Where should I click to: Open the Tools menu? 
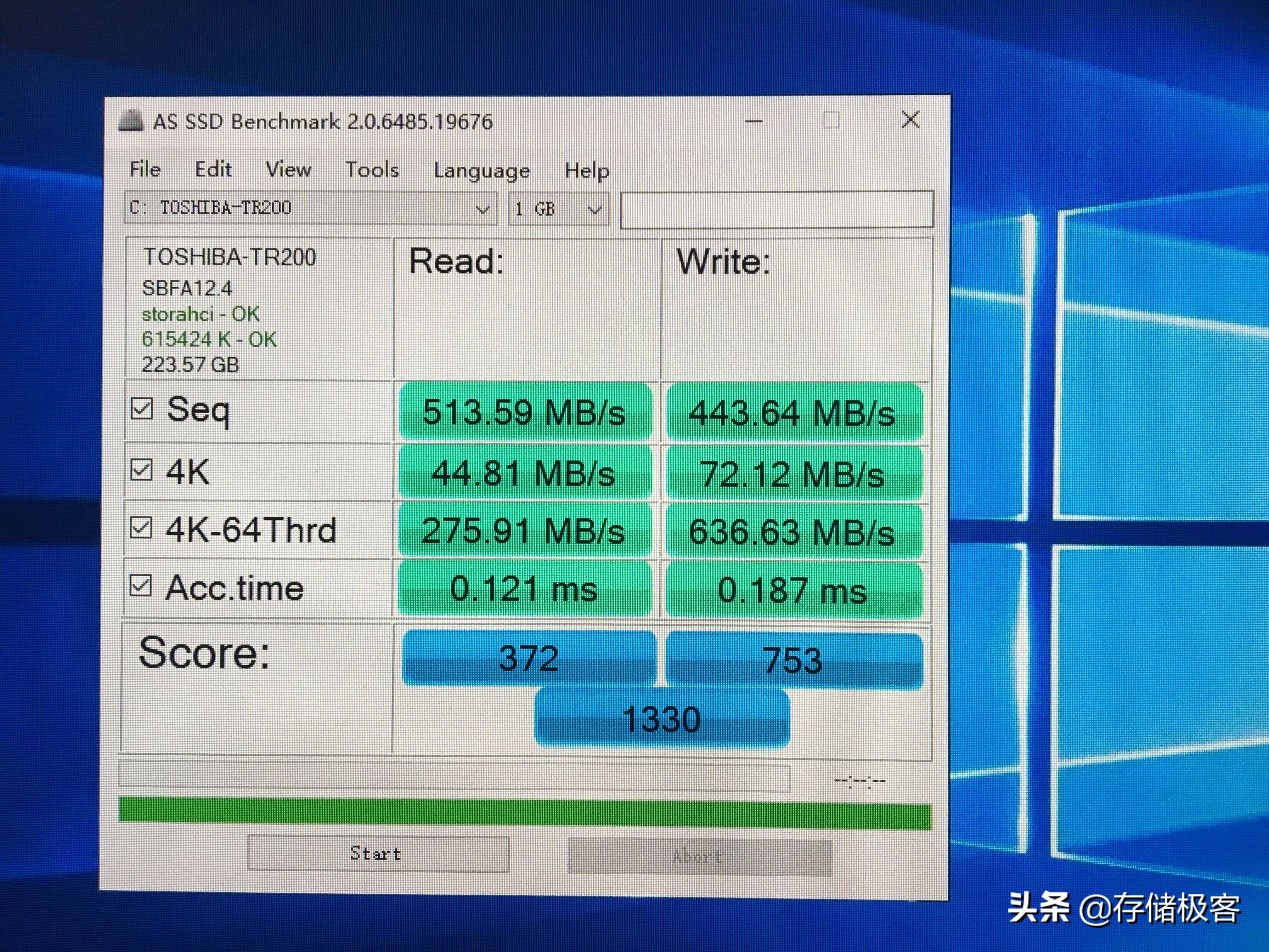click(371, 170)
